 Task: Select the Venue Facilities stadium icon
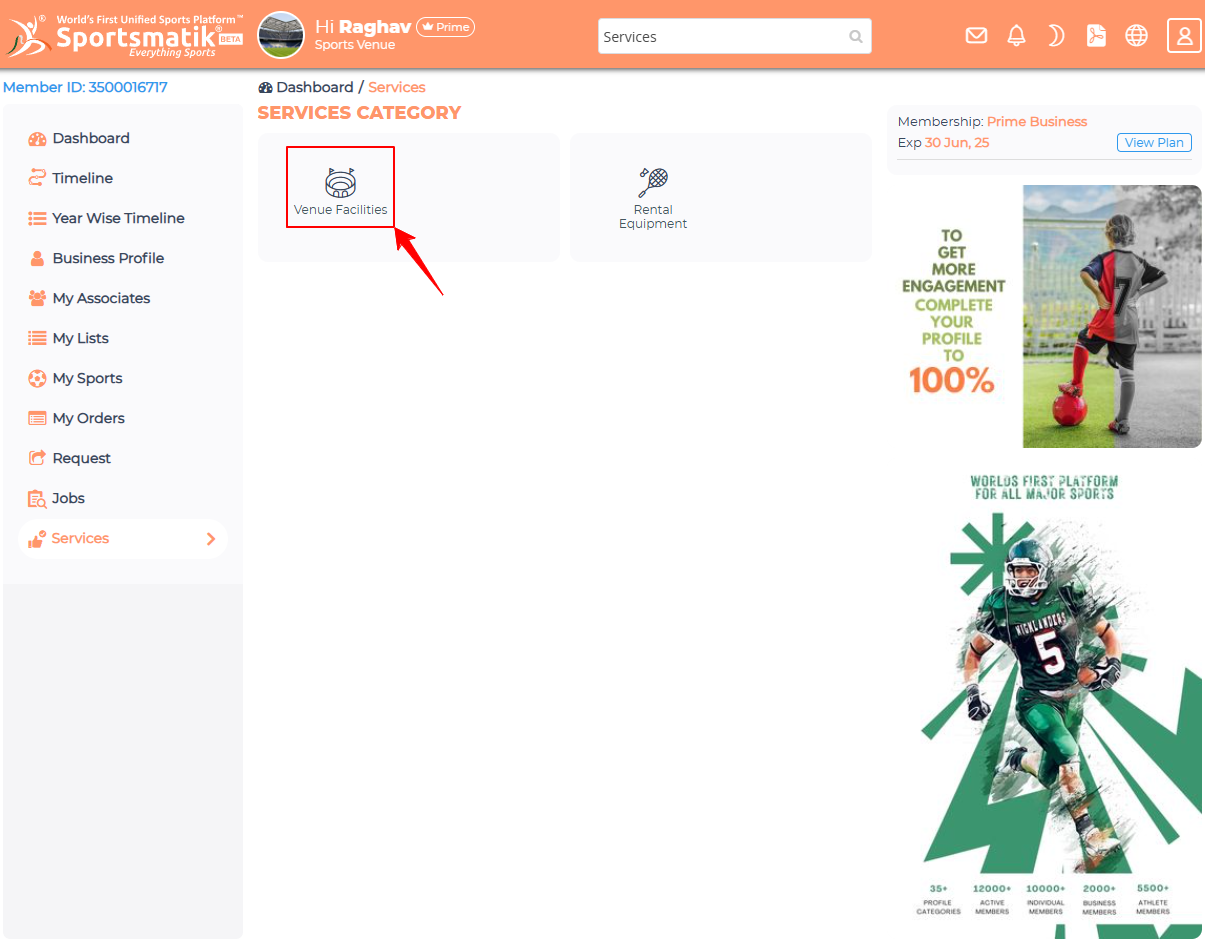click(340, 182)
